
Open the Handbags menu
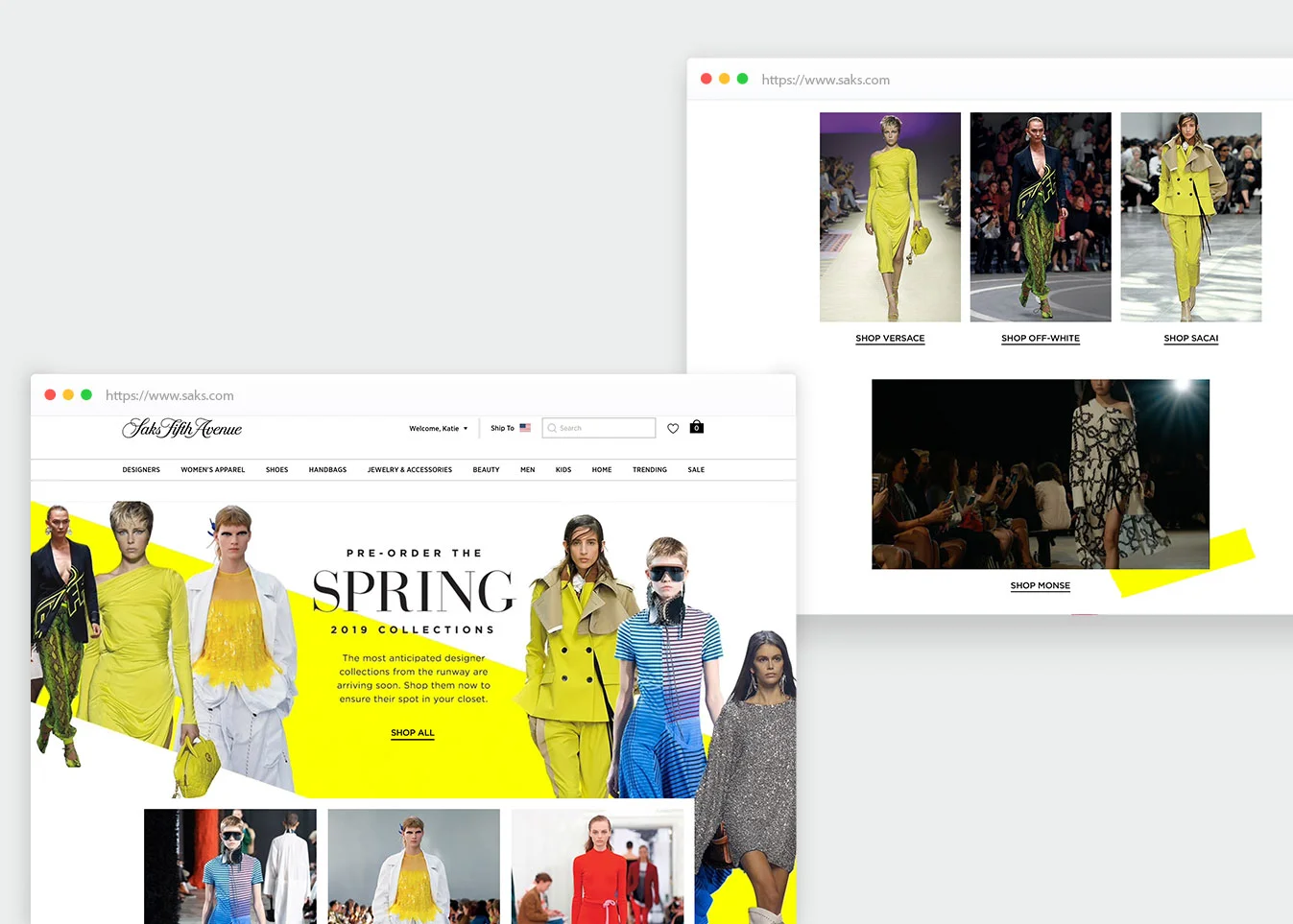pyautogui.click(x=327, y=470)
